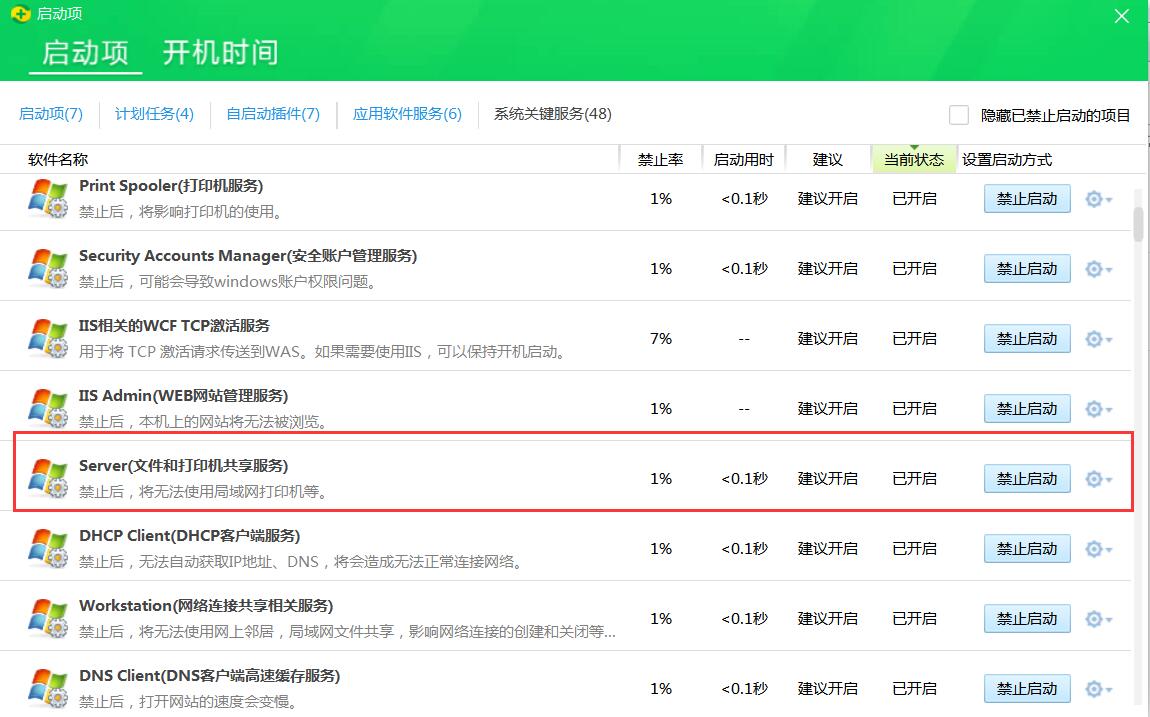Click the Server service Windows logo icon
The height and width of the screenshot is (717, 1150).
(x=46, y=476)
